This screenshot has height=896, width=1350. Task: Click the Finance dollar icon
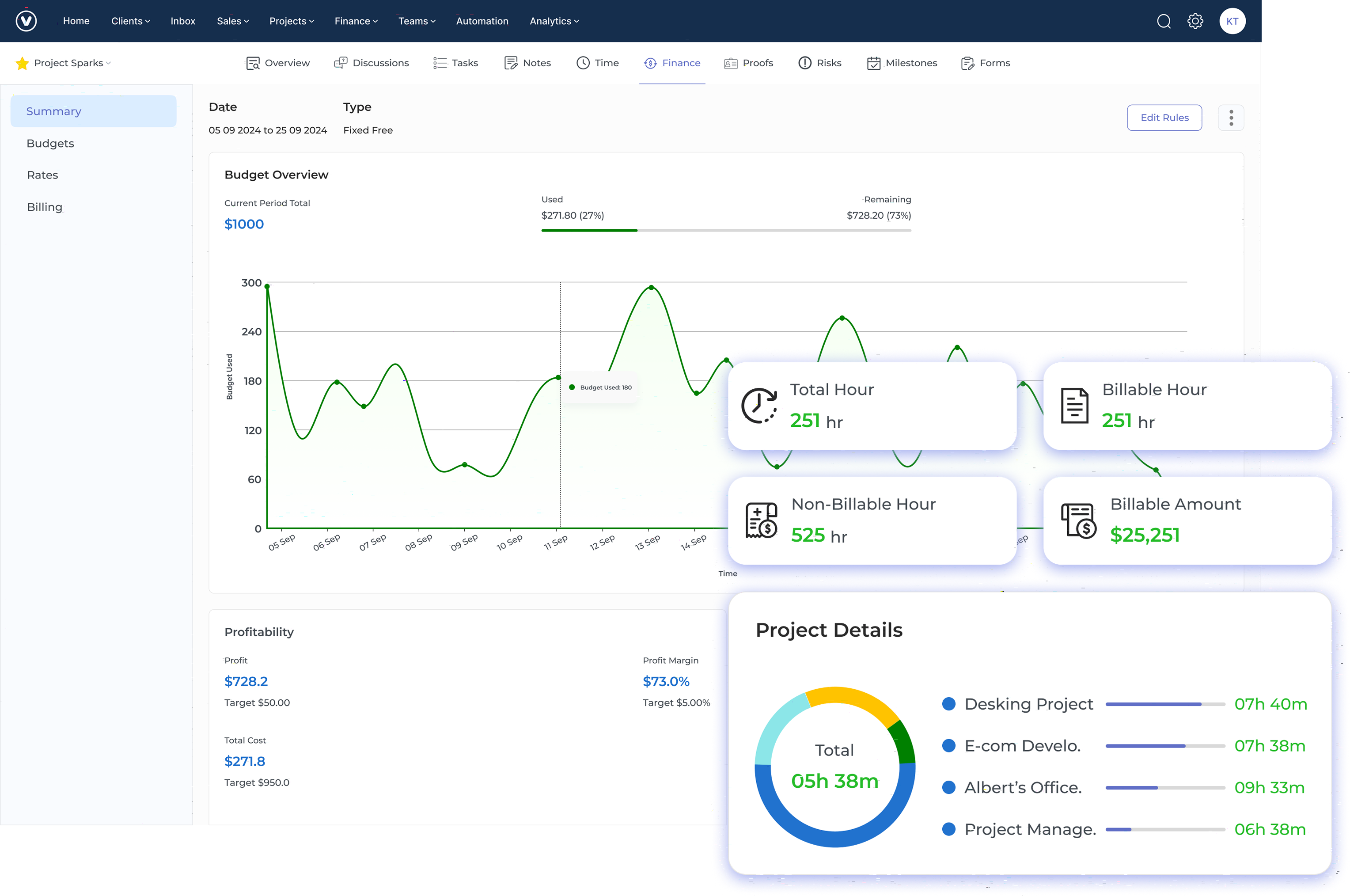pos(650,63)
